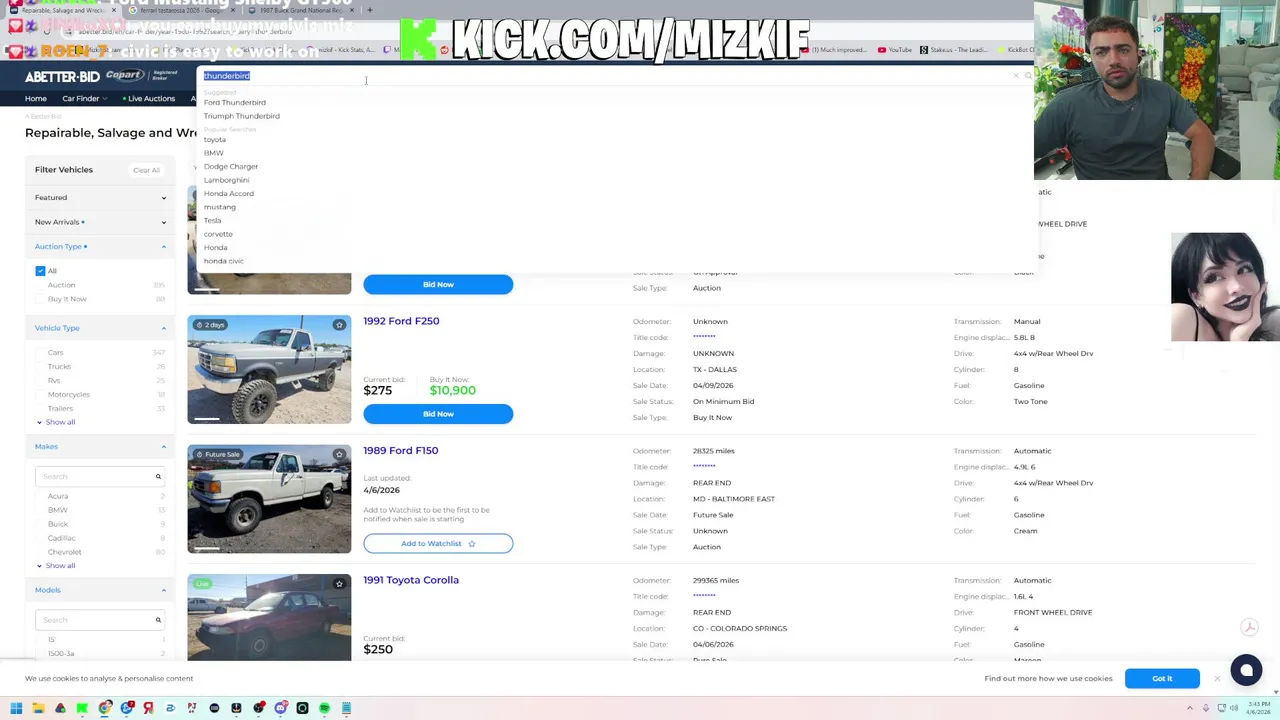Open the 1991 Toyota Corolla listing title
1280x720 pixels.
click(411, 580)
